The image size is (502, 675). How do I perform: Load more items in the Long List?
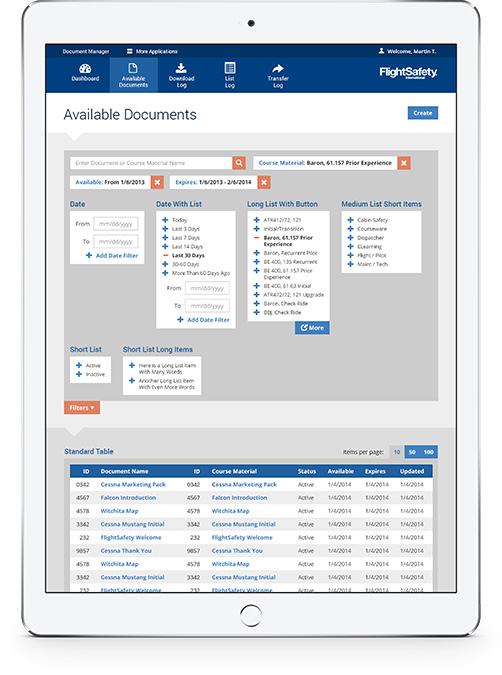click(x=312, y=328)
